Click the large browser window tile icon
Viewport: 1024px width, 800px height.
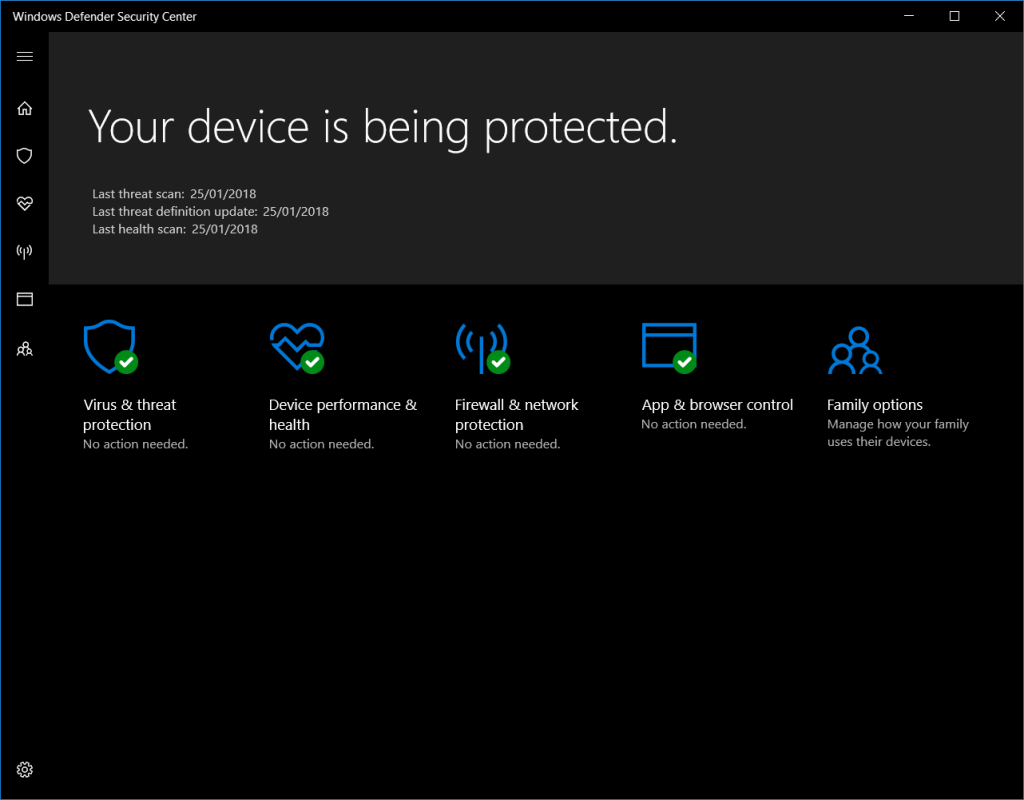[x=669, y=348]
